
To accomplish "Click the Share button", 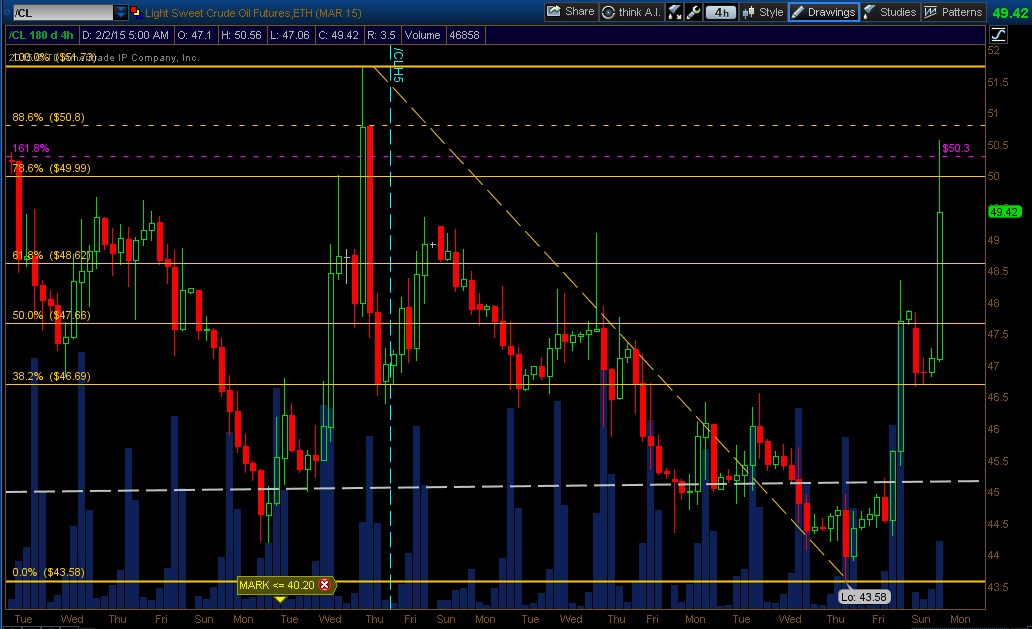I will click(571, 12).
